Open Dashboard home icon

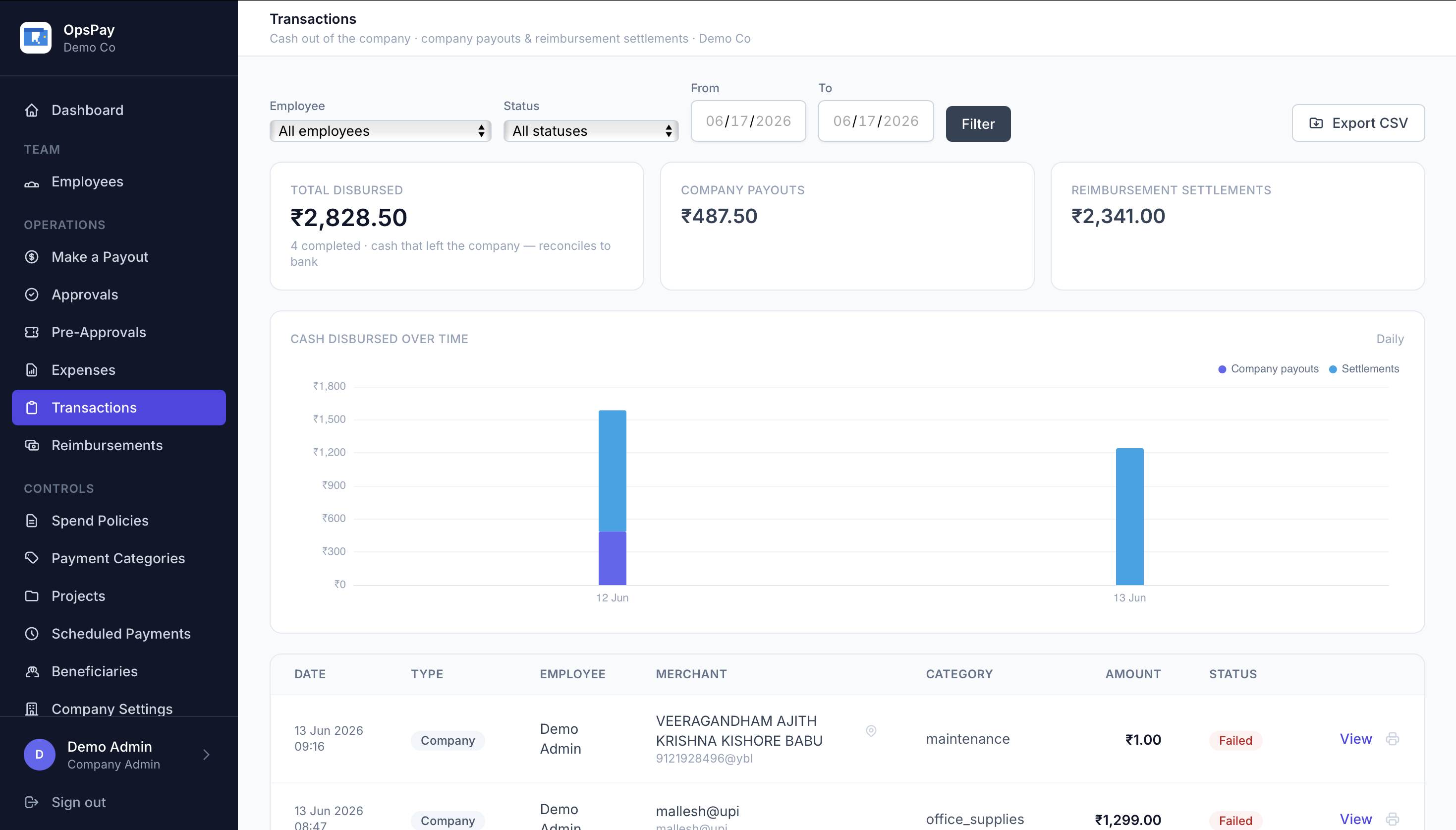(x=32, y=110)
